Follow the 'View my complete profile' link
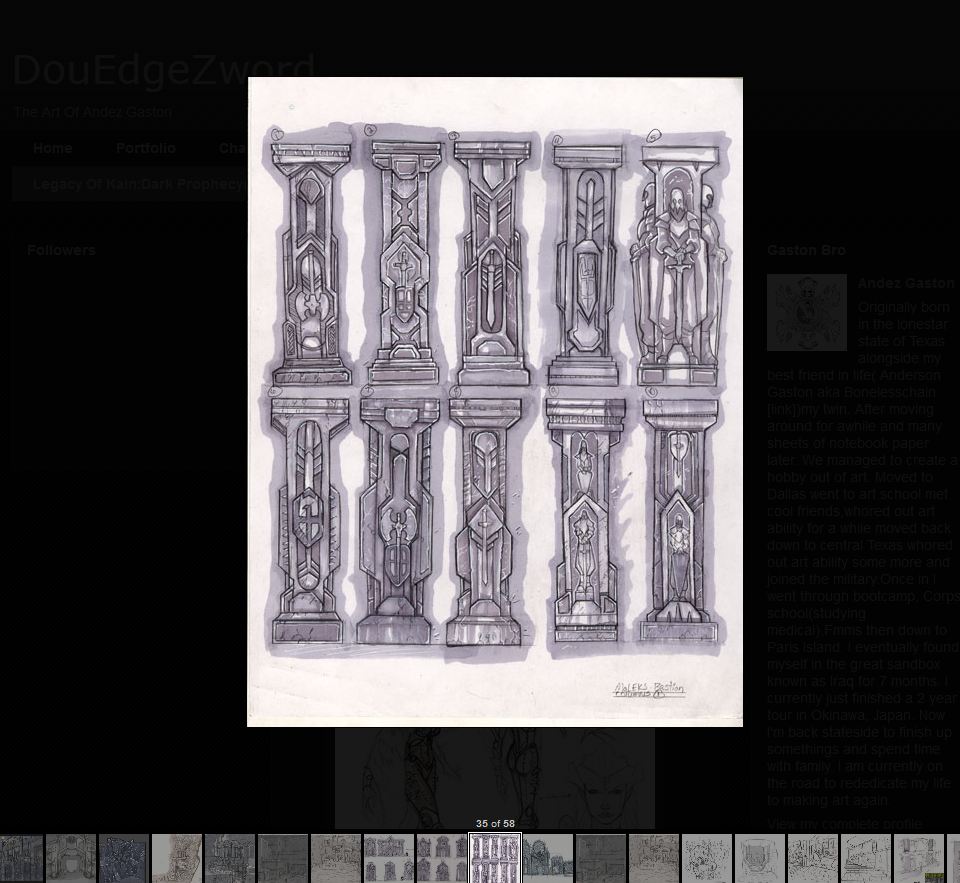Image resolution: width=960 pixels, height=883 pixels. pos(844,824)
